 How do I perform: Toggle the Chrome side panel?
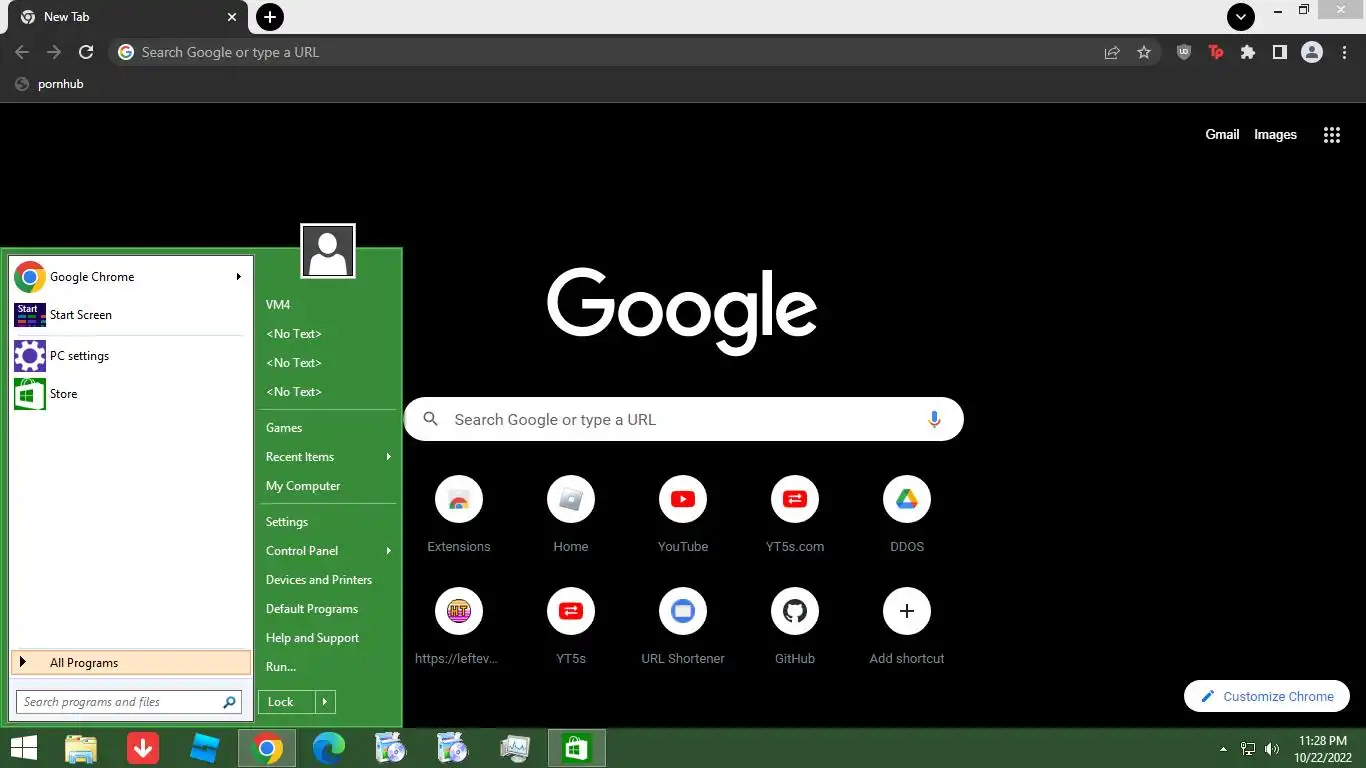coord(1279,52)
